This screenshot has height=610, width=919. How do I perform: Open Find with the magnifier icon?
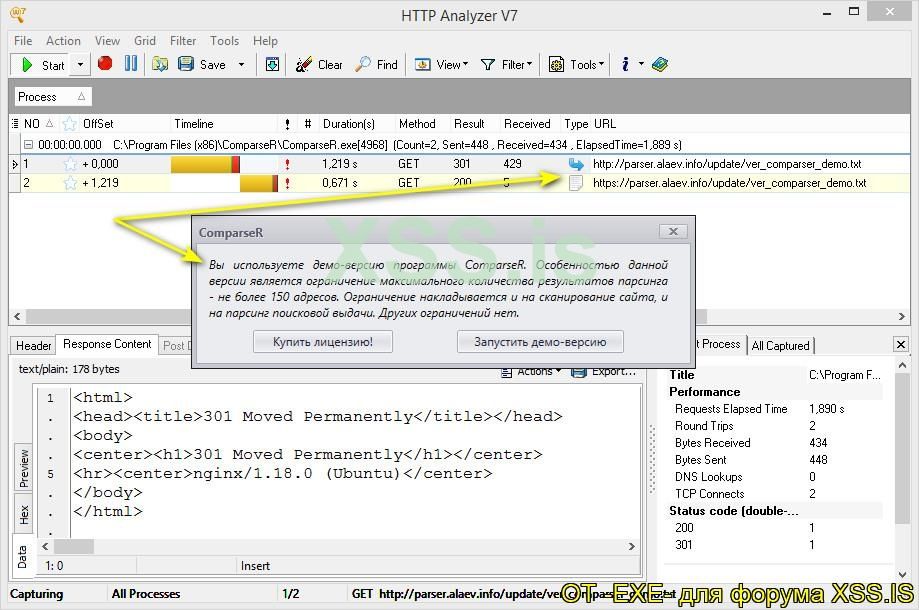pyautogui.click(x=376, y=64)
